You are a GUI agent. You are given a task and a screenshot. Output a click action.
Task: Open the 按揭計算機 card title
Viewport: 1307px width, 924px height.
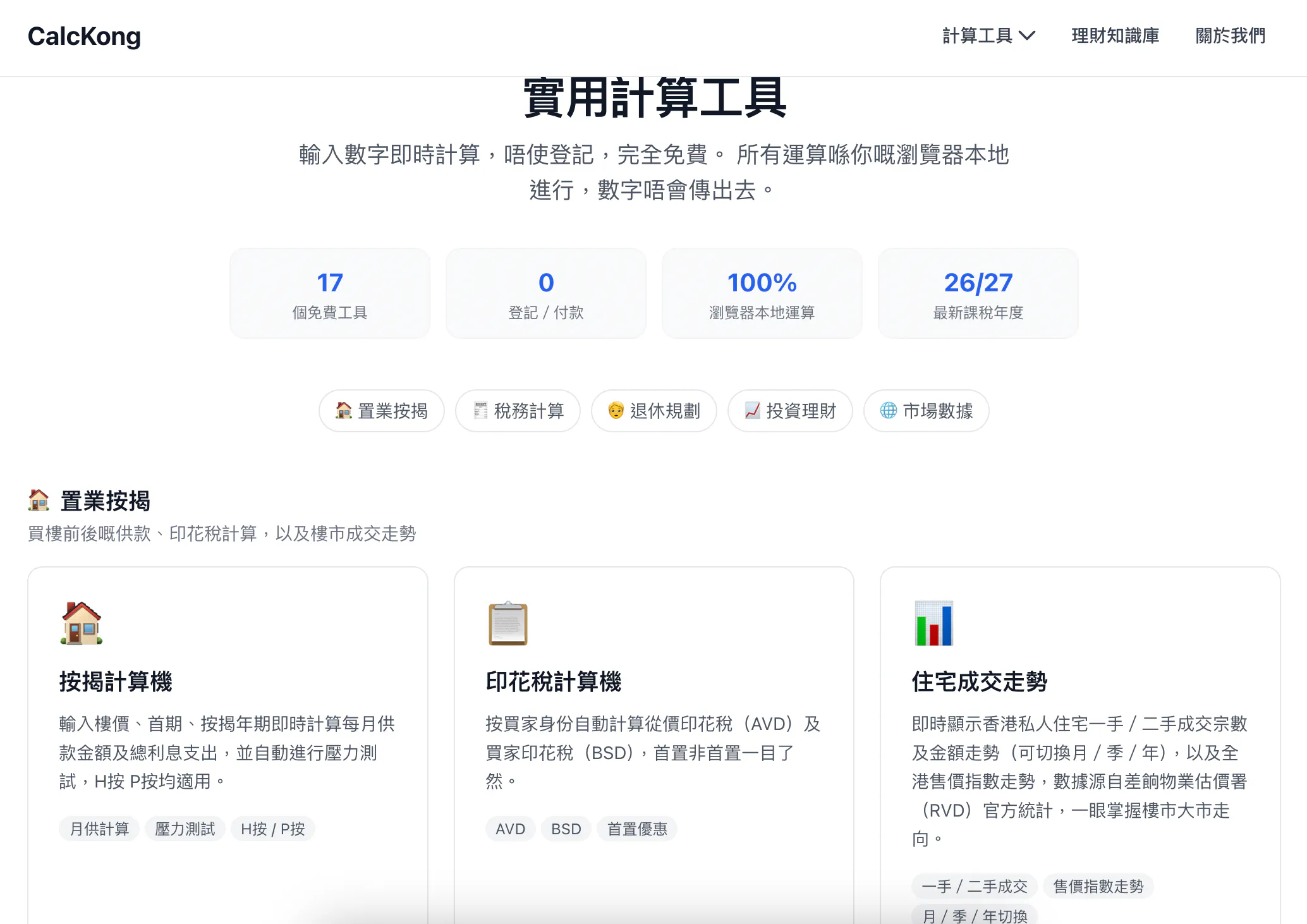116,682
